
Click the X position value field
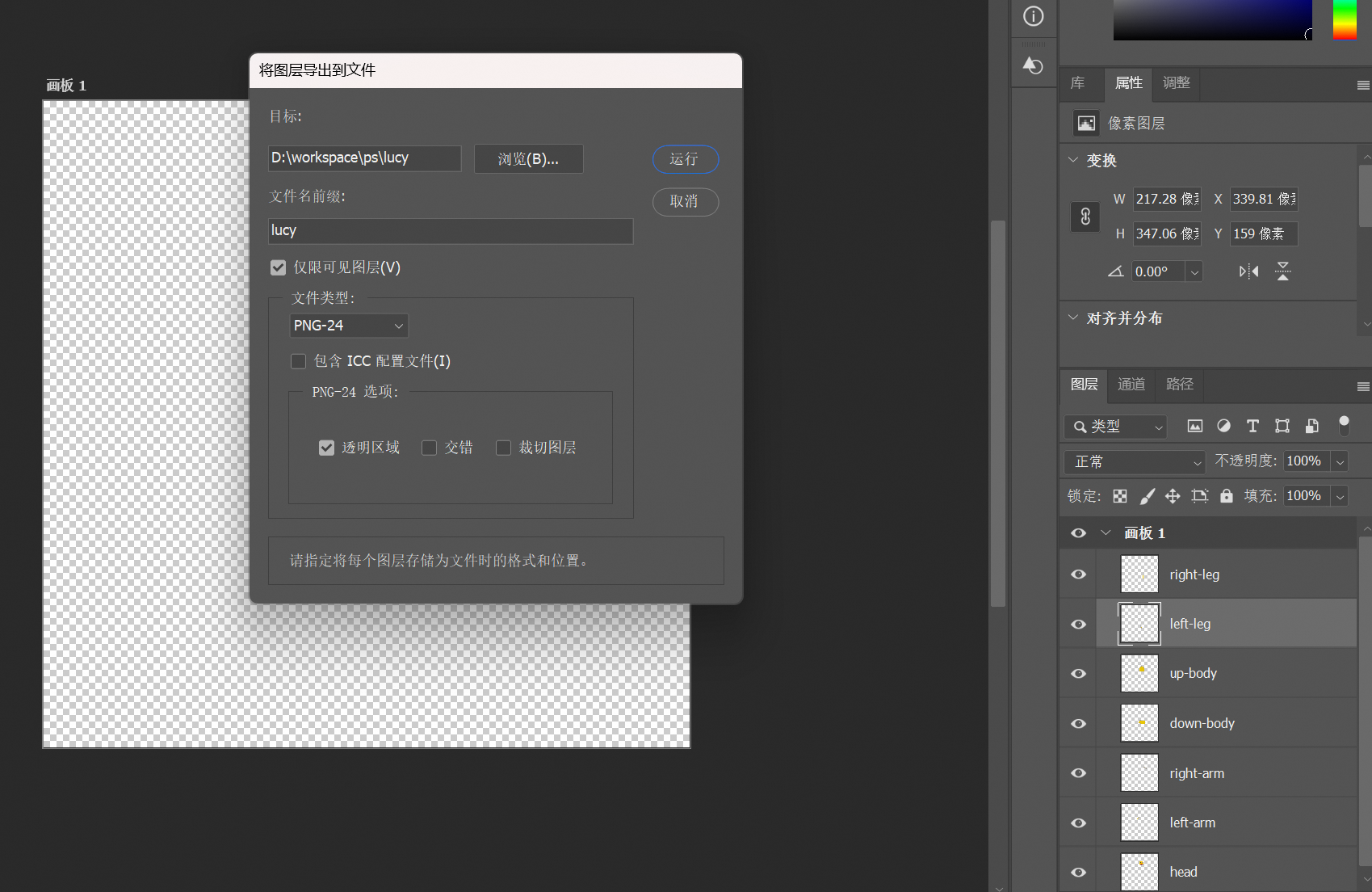pos(1264,199)
